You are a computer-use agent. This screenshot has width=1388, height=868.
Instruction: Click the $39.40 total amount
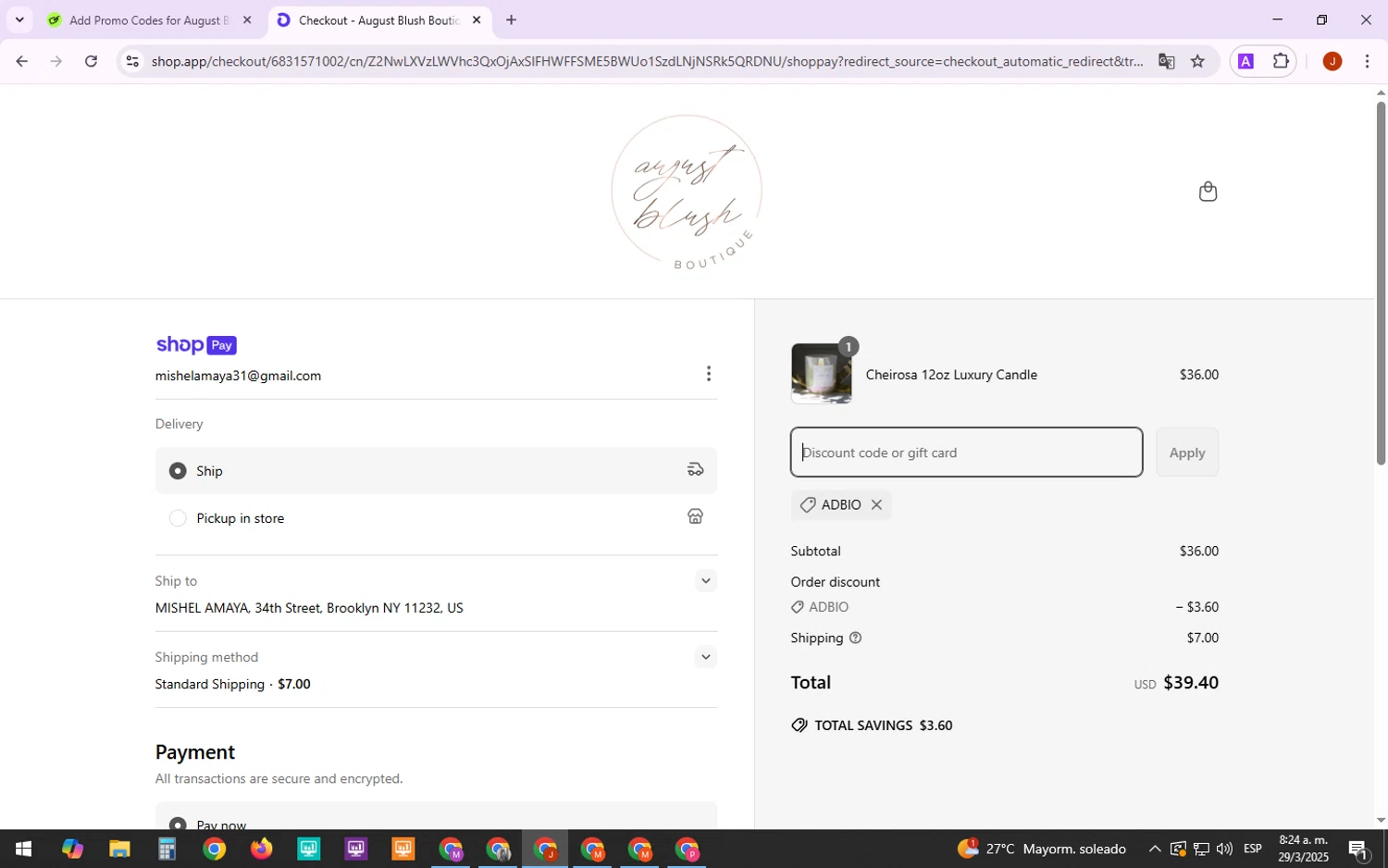point(1190,683)
